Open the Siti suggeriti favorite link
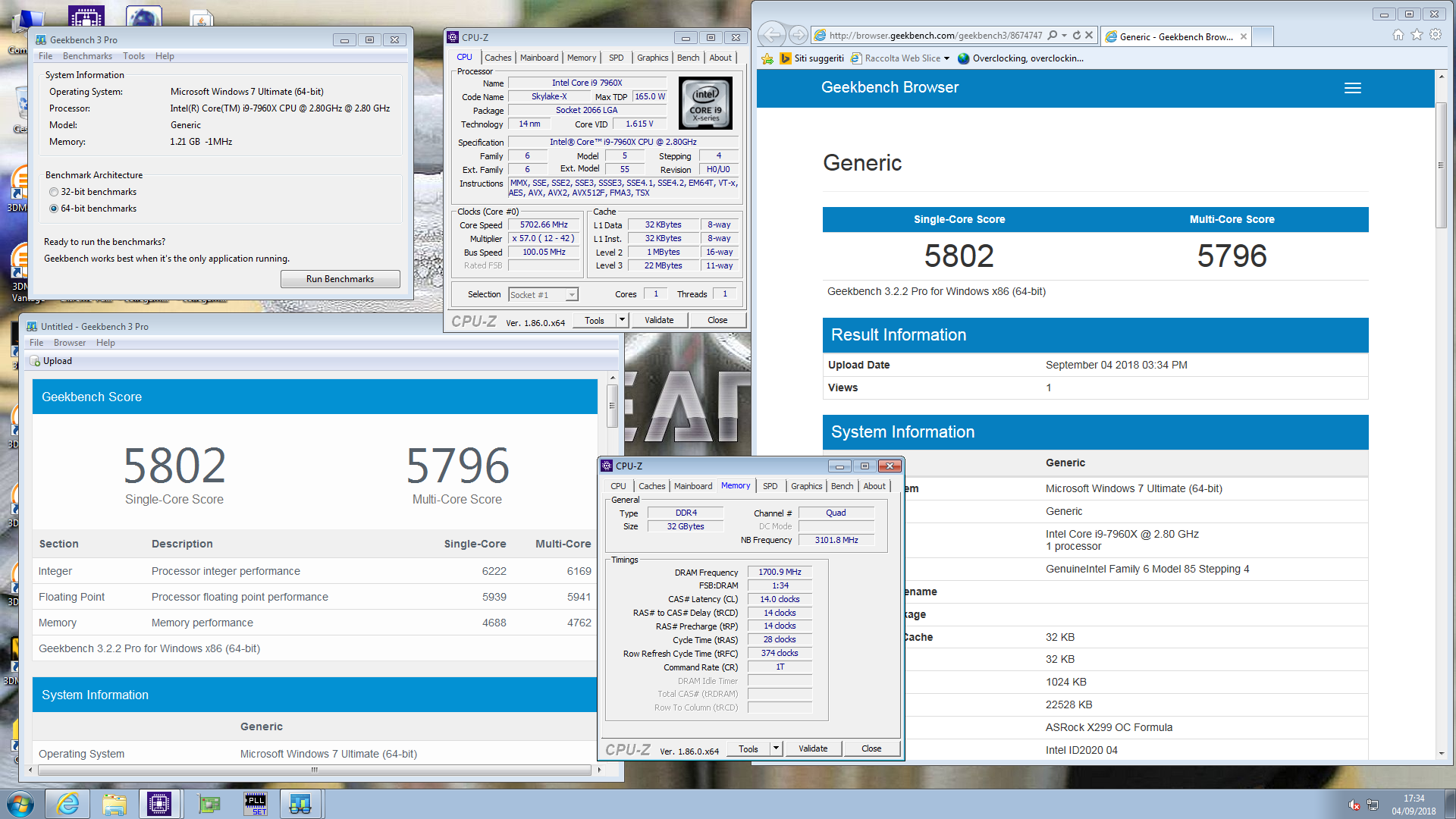The image size is (1456, 819). (811, 58)
